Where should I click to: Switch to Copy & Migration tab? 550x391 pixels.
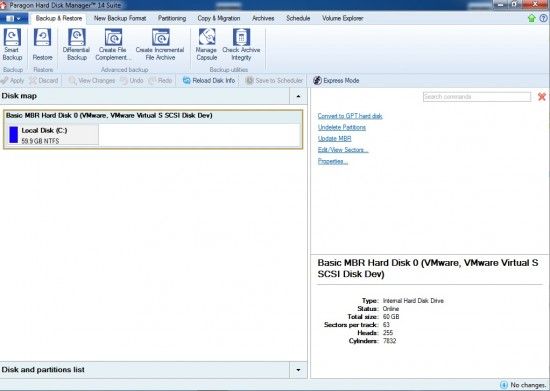[219, 18]
